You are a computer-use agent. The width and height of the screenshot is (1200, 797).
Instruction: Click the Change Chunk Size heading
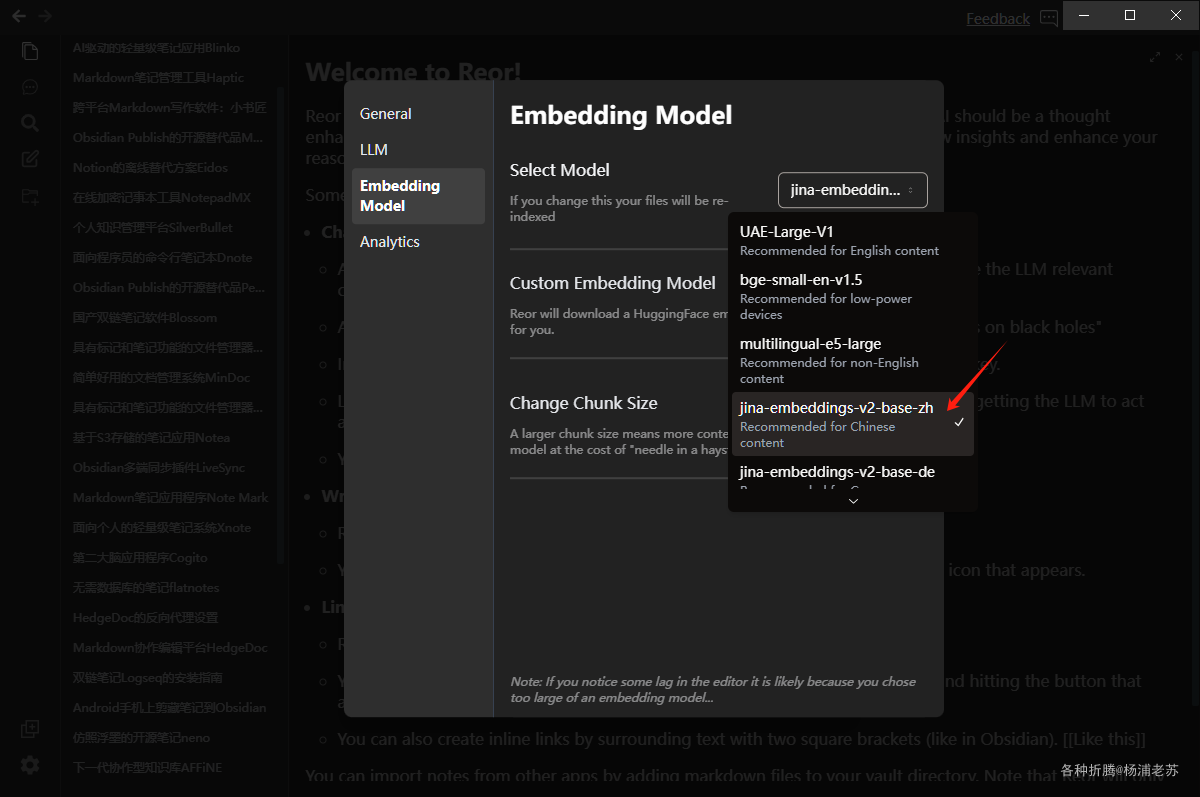(583, 403)
